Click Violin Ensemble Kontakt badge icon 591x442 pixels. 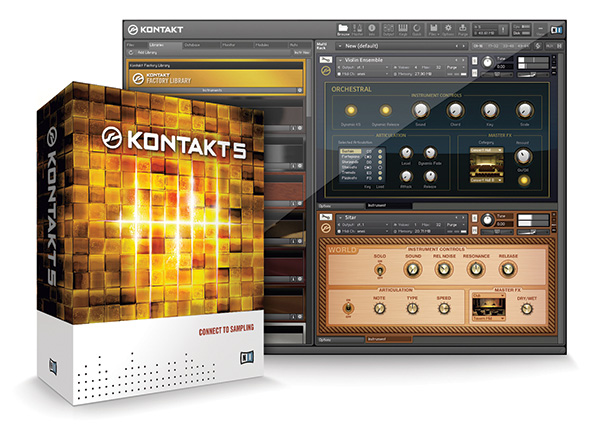[326, 71]
